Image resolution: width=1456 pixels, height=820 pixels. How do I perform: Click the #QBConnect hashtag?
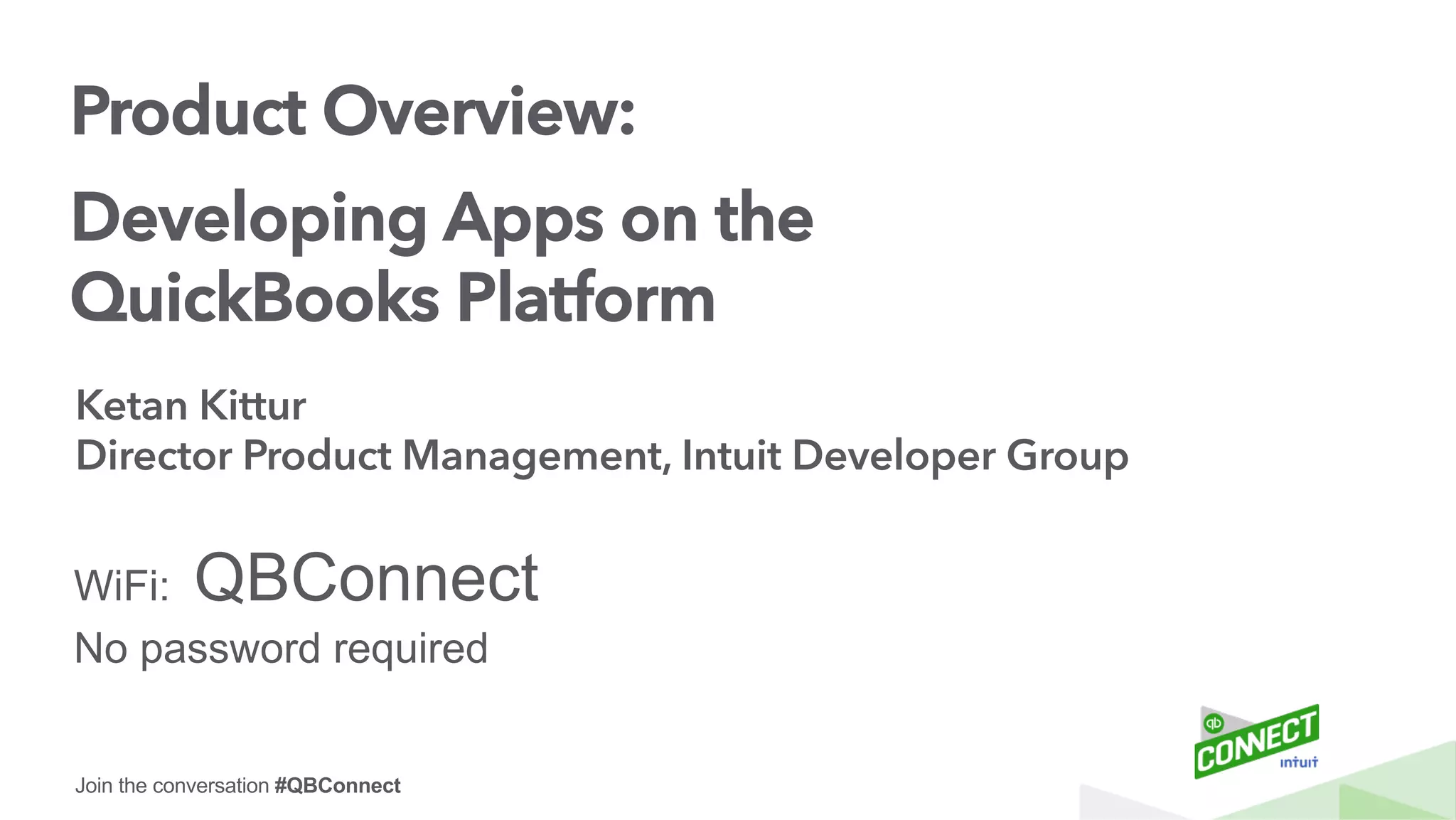coord(337,786)
